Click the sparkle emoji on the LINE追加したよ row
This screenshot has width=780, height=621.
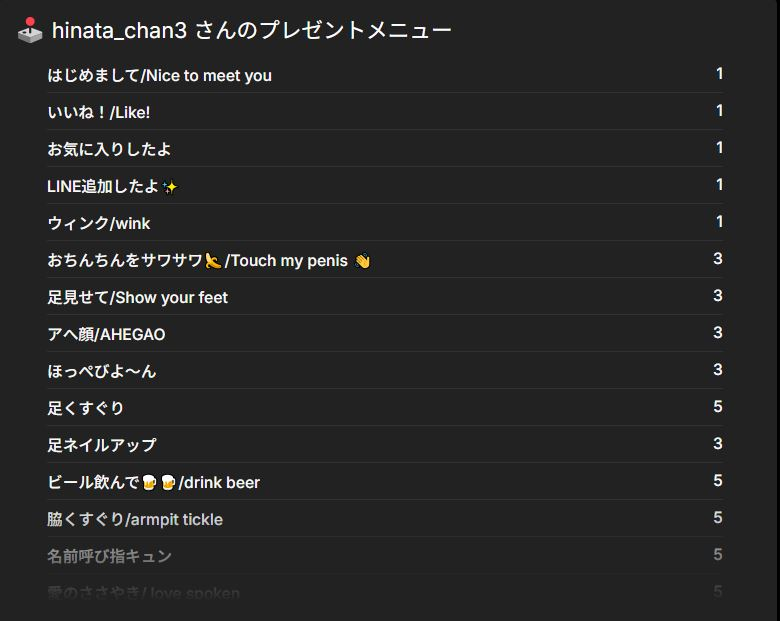(170, 187)
